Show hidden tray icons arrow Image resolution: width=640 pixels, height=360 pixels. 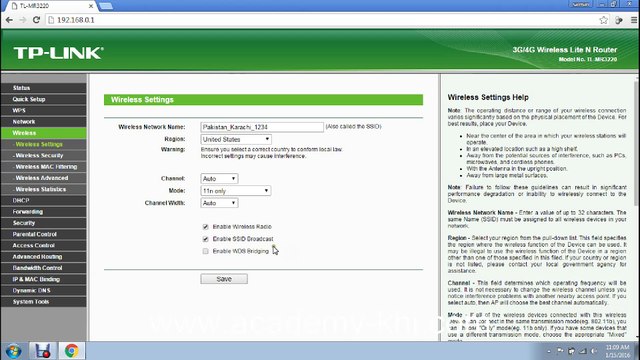tap(549, 351)
